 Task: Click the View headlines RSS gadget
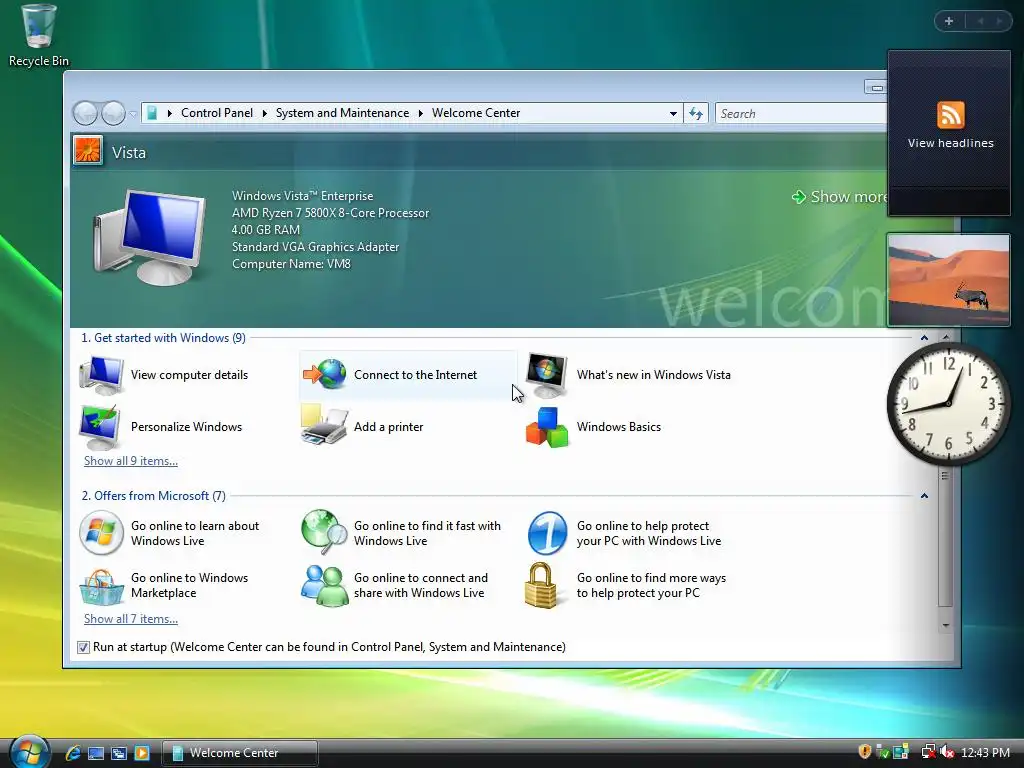(950, 125)
